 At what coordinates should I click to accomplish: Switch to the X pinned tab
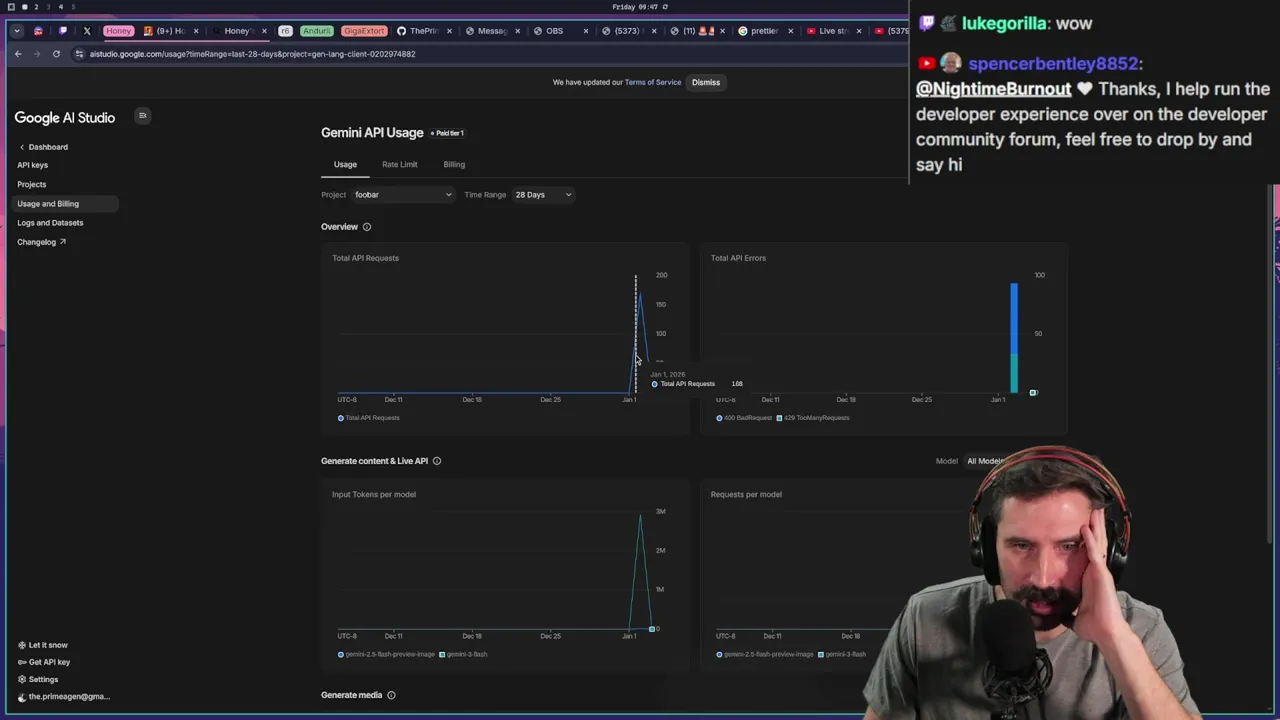(87, 31)
